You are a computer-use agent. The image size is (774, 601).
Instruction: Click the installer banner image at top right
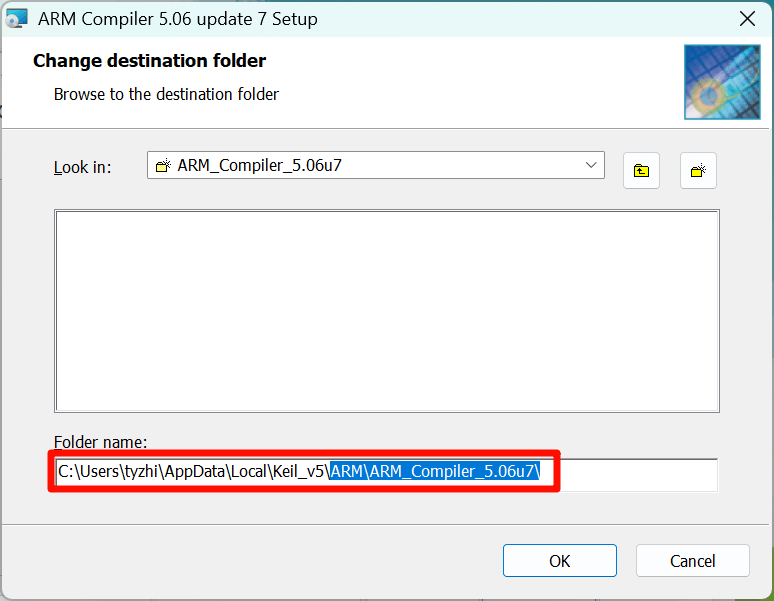tap(714, 82)
